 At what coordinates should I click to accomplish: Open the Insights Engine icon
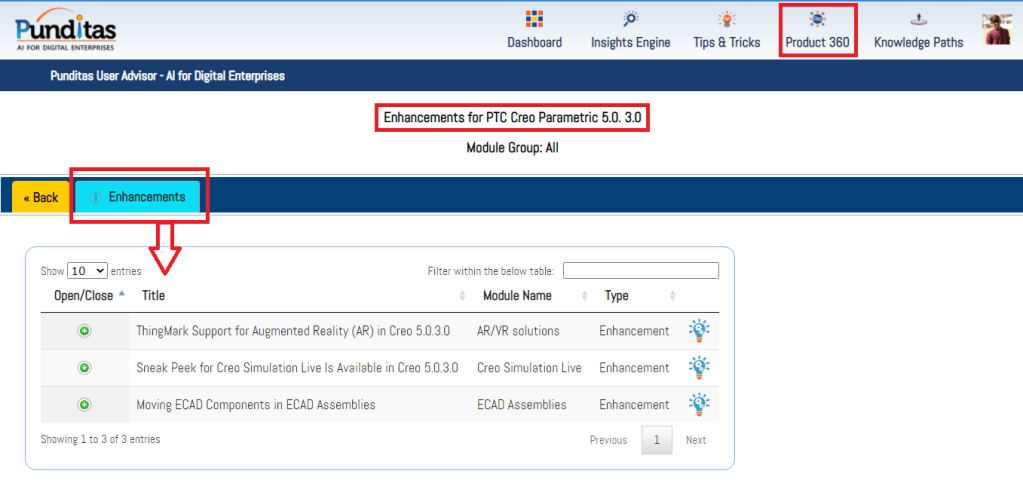(630, 20)
